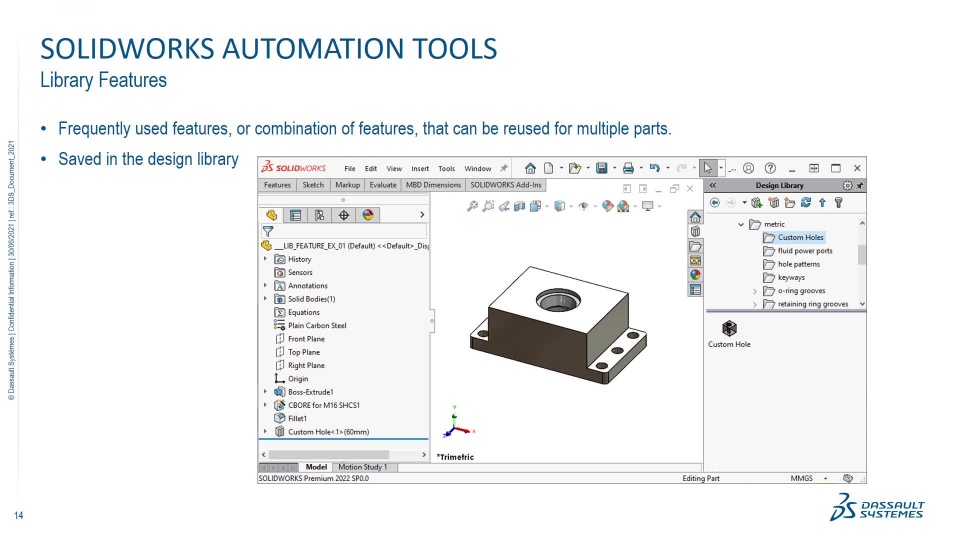Viewport: 960px width, 540px height.
Task: Open the user login profile icon
Action: point(748,168)
